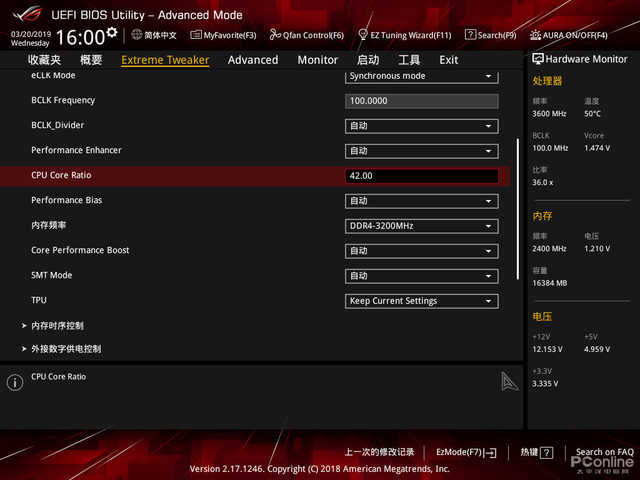Click the hotkey question mark box icon
640x480 pixels.
point(547,453)
